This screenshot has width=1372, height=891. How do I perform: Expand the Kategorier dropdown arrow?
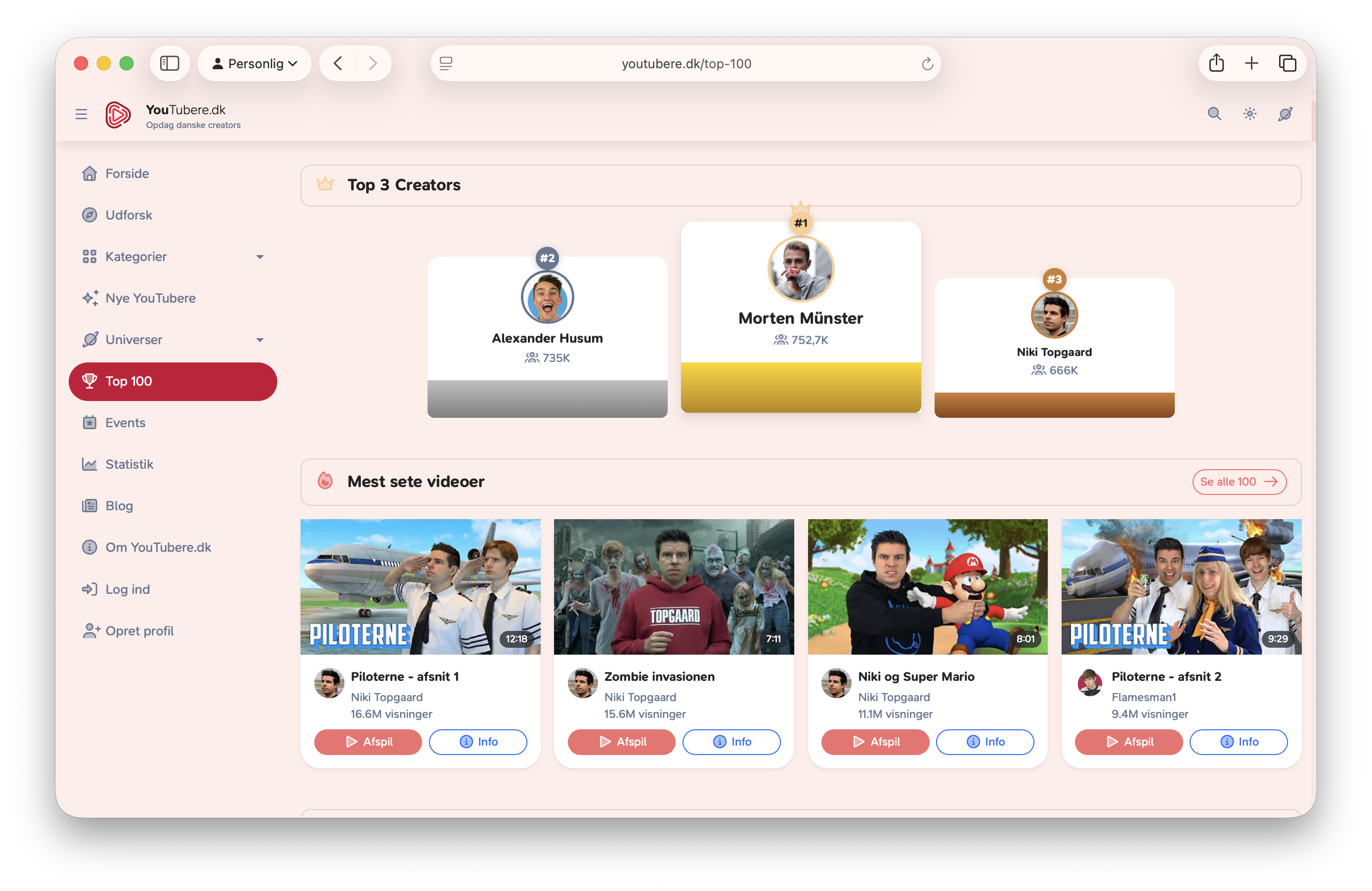click(x=260, y=257)
